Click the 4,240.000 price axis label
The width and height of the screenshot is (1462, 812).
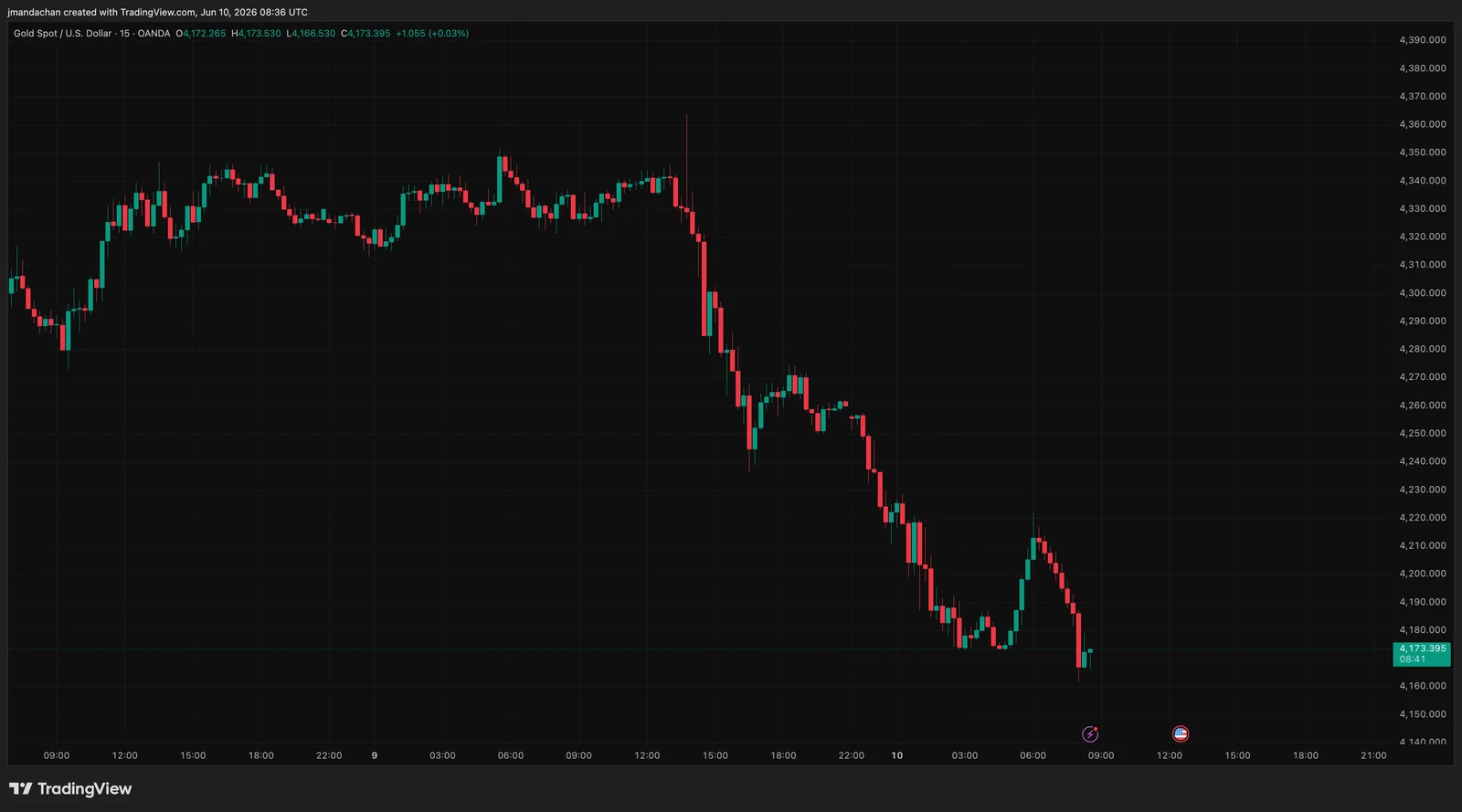tap(1423, 461)
